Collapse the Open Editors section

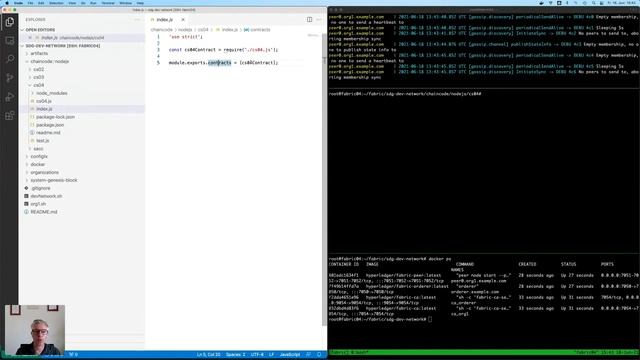(x=23, y=30)
